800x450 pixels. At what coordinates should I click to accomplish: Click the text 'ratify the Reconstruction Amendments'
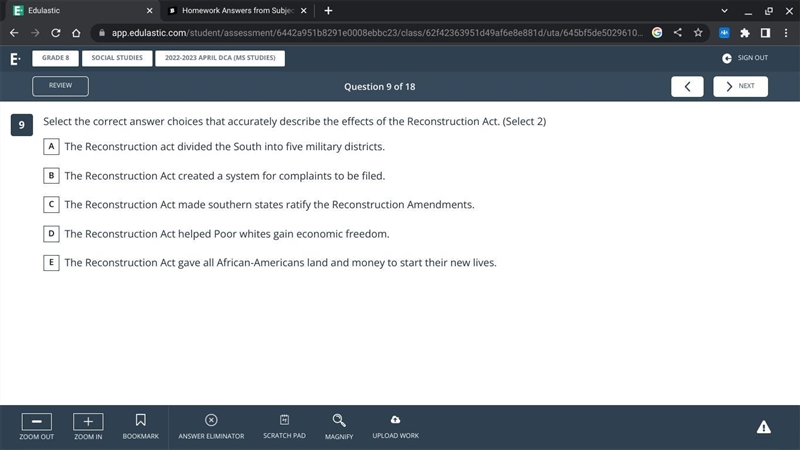coord(380,205)
